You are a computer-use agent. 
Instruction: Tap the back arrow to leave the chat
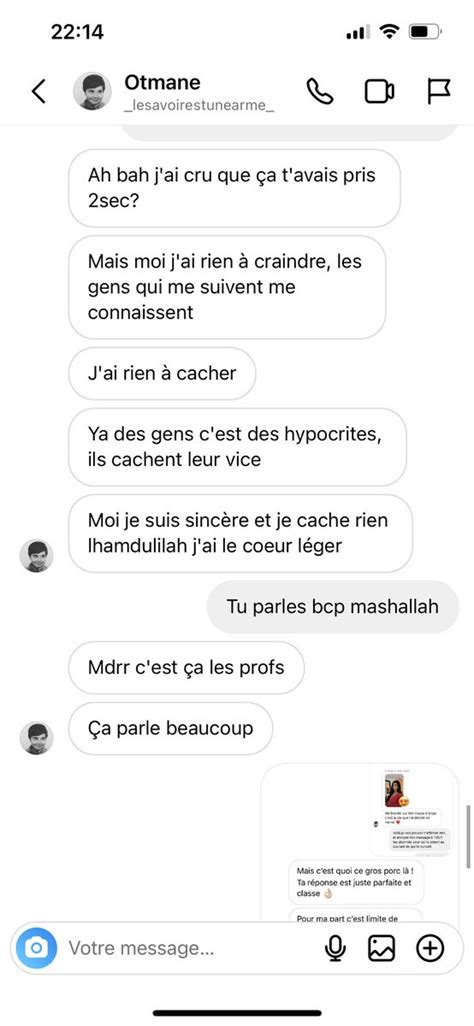click(x=39, y=92)
